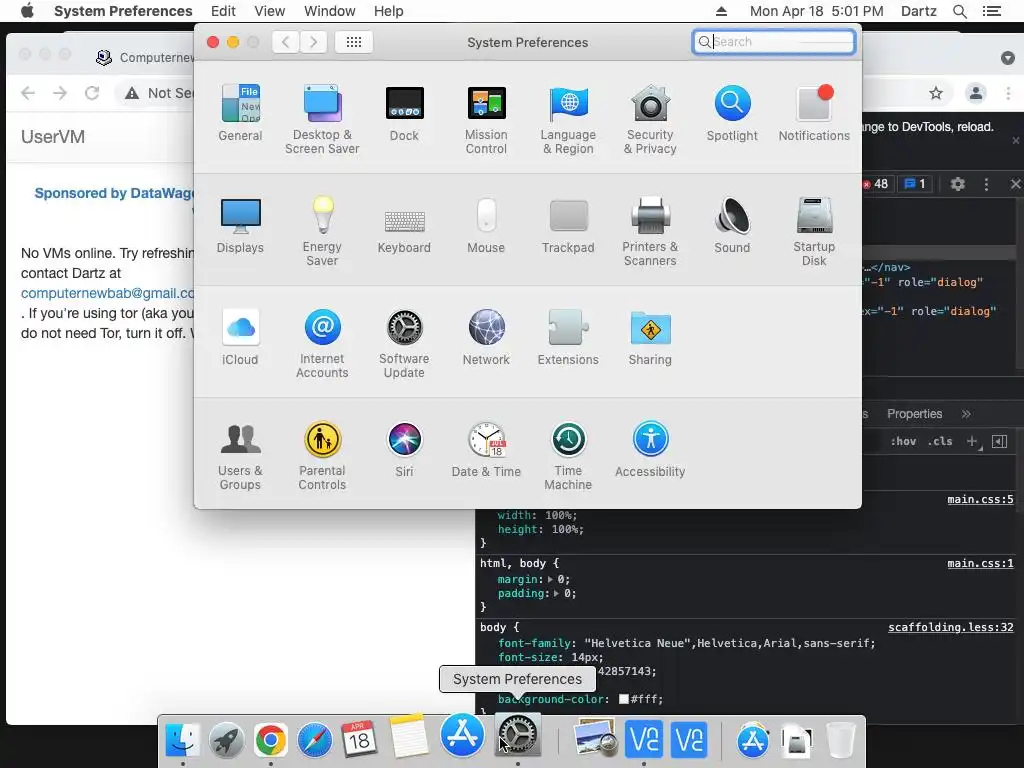Open Notification Center from menu bar
The height and width of the screenshot is (768, 1024).
992,11
